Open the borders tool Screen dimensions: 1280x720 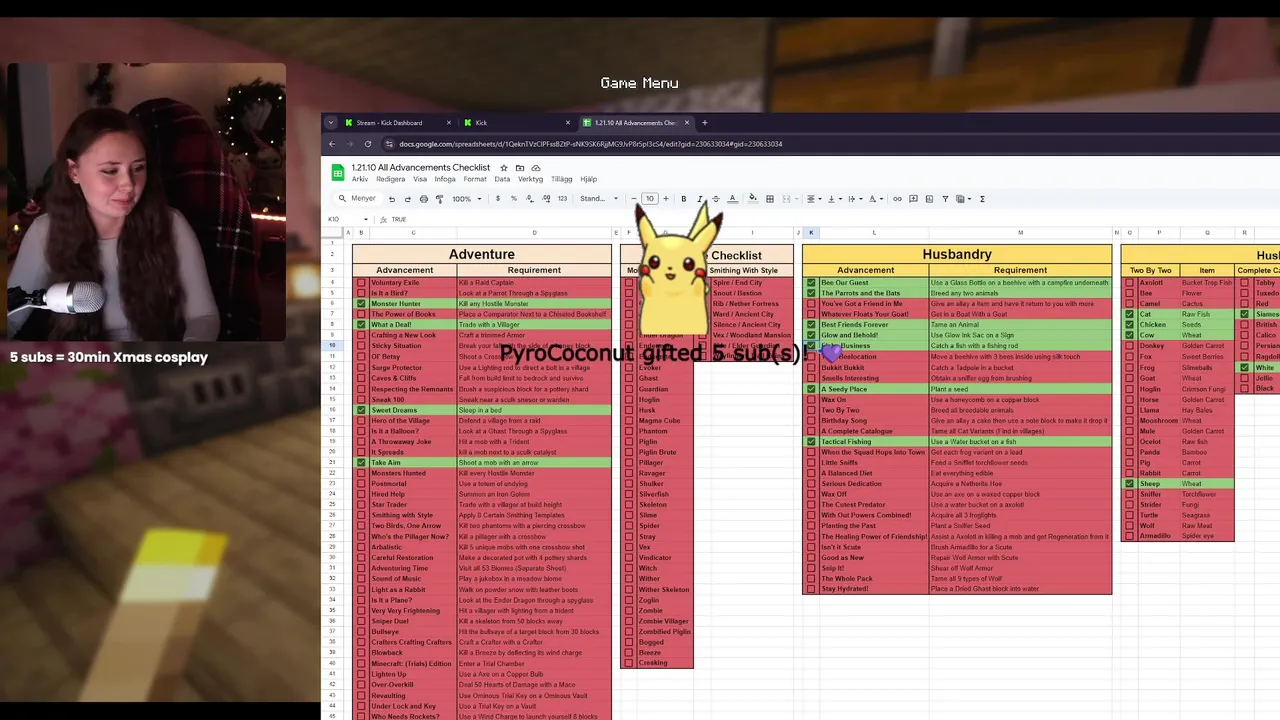(x=770, y=199)
